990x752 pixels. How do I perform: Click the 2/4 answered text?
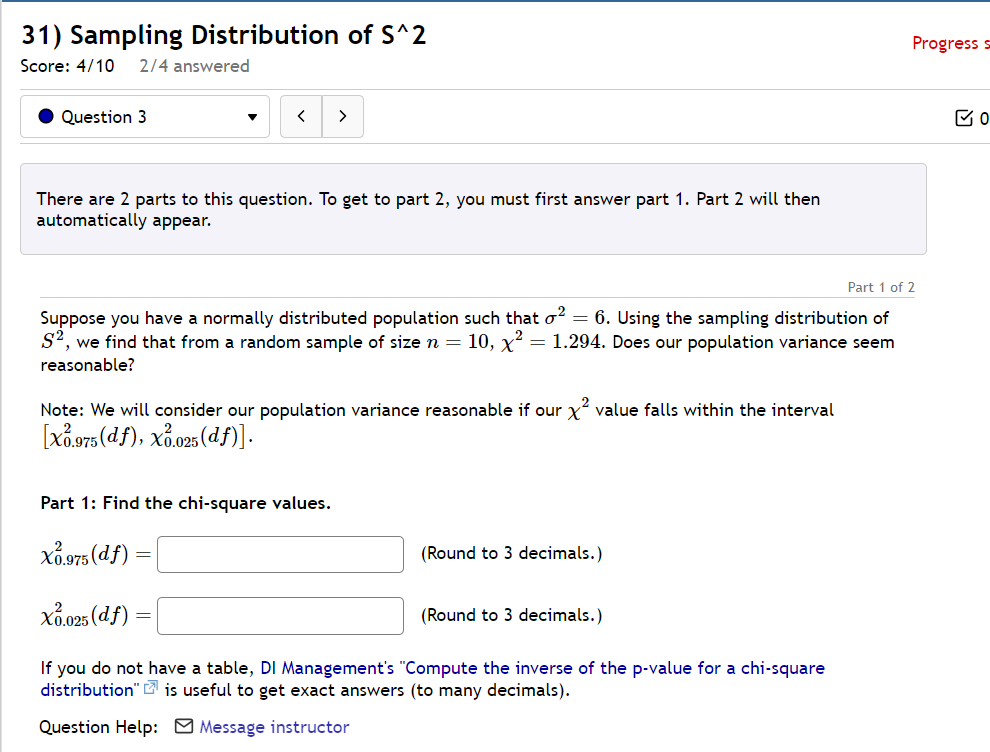pos(194,66)
